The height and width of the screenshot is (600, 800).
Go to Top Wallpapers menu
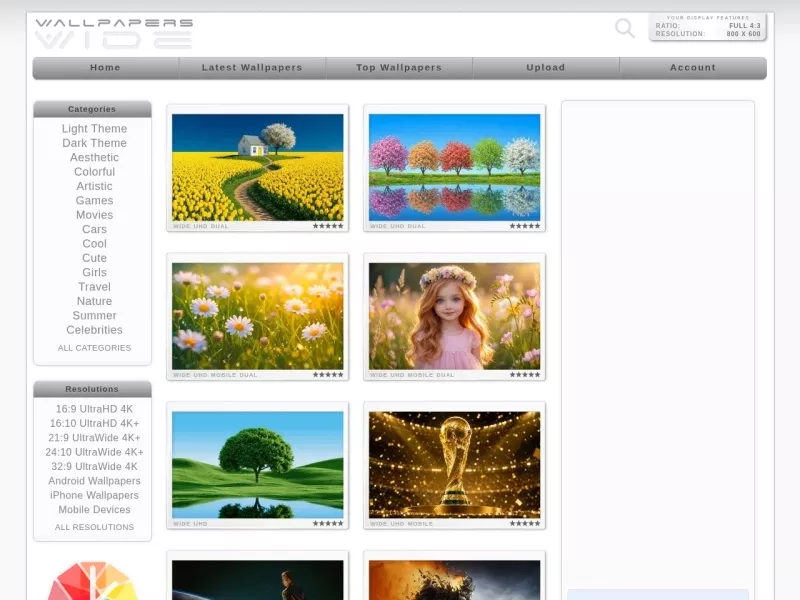pyautogui.click(x=399, y=68)
